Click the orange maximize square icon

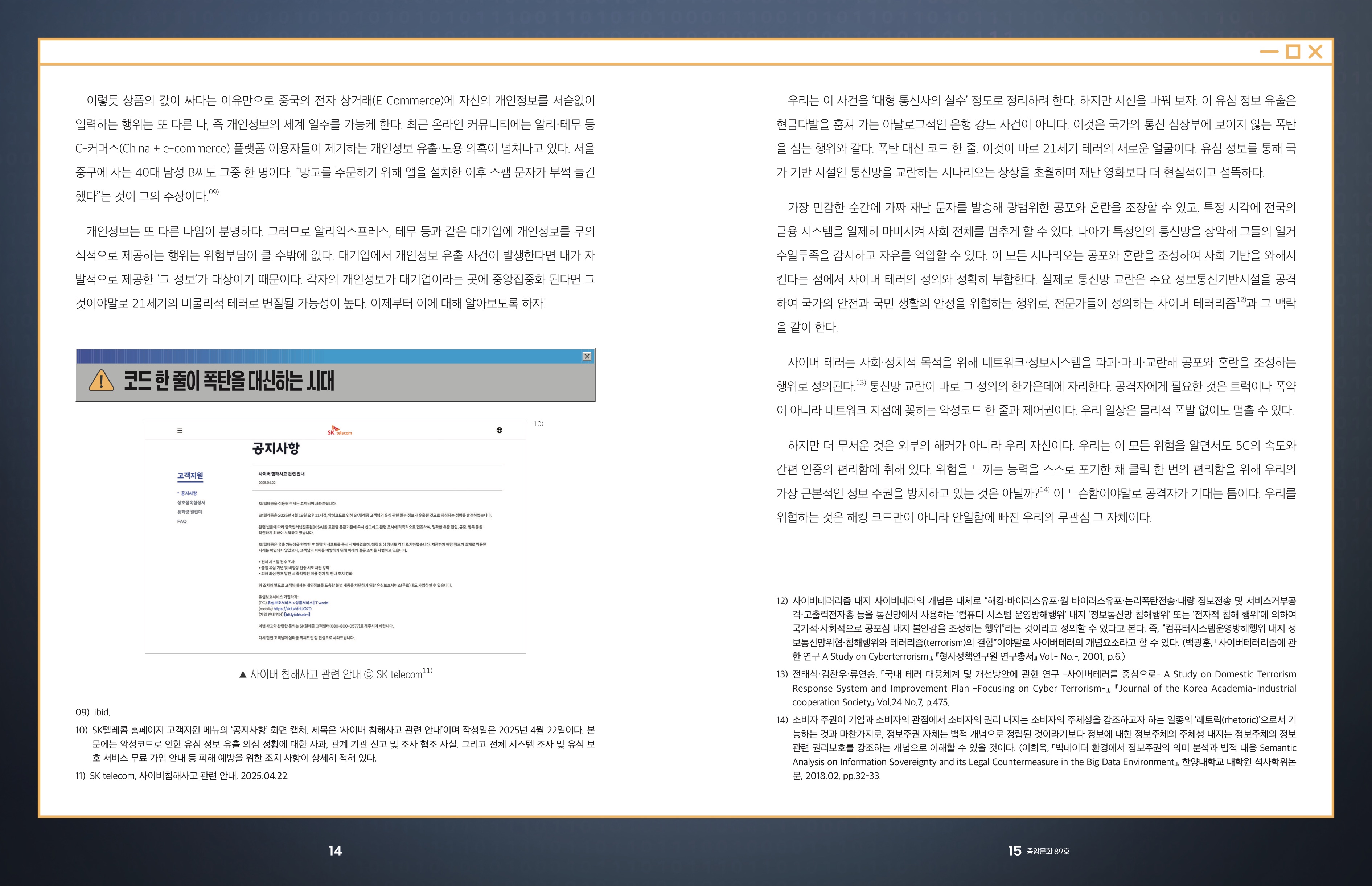[x=1293, y=52]
